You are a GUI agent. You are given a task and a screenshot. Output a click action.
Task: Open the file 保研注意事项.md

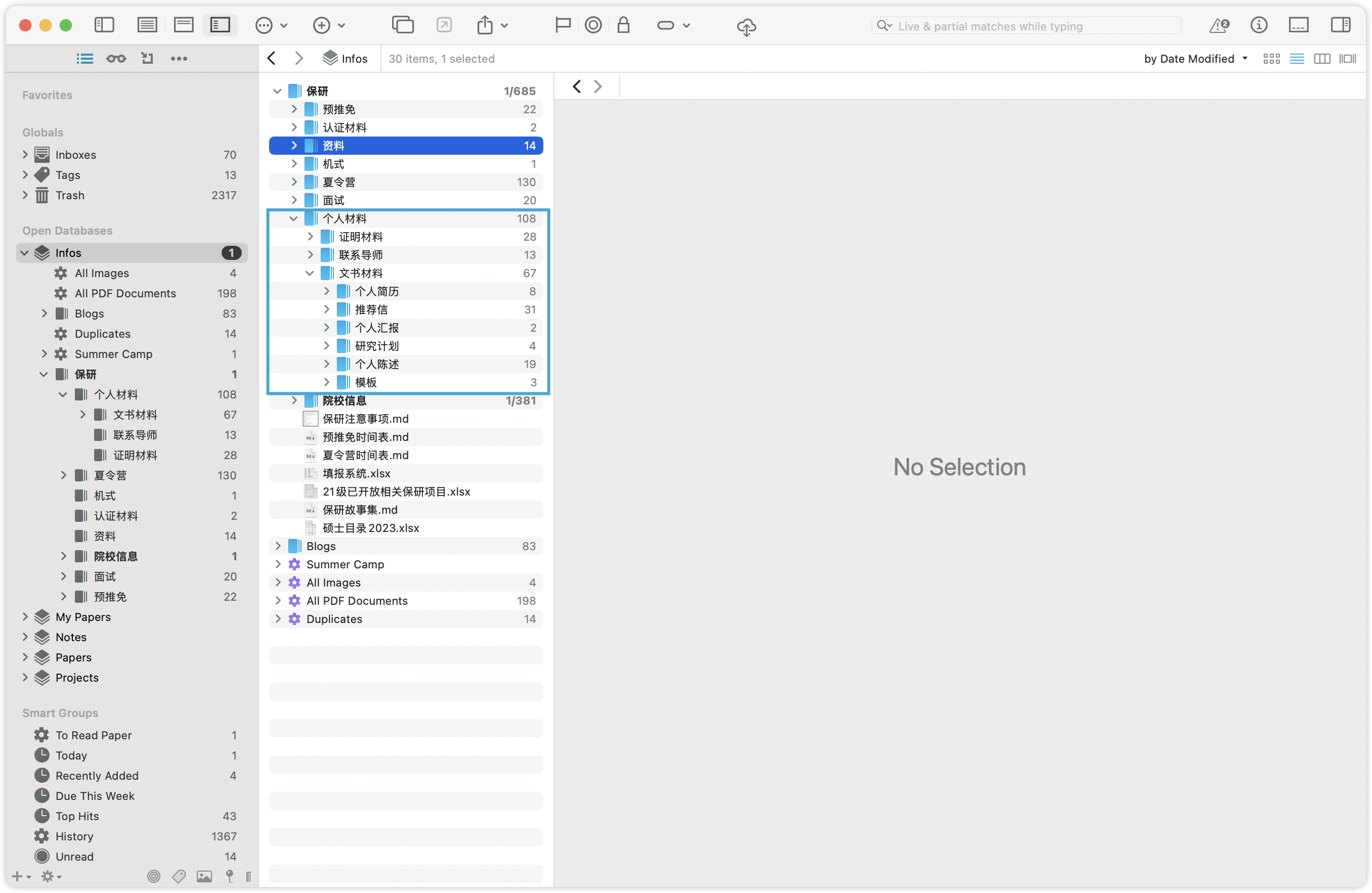(x=365, y=419)
